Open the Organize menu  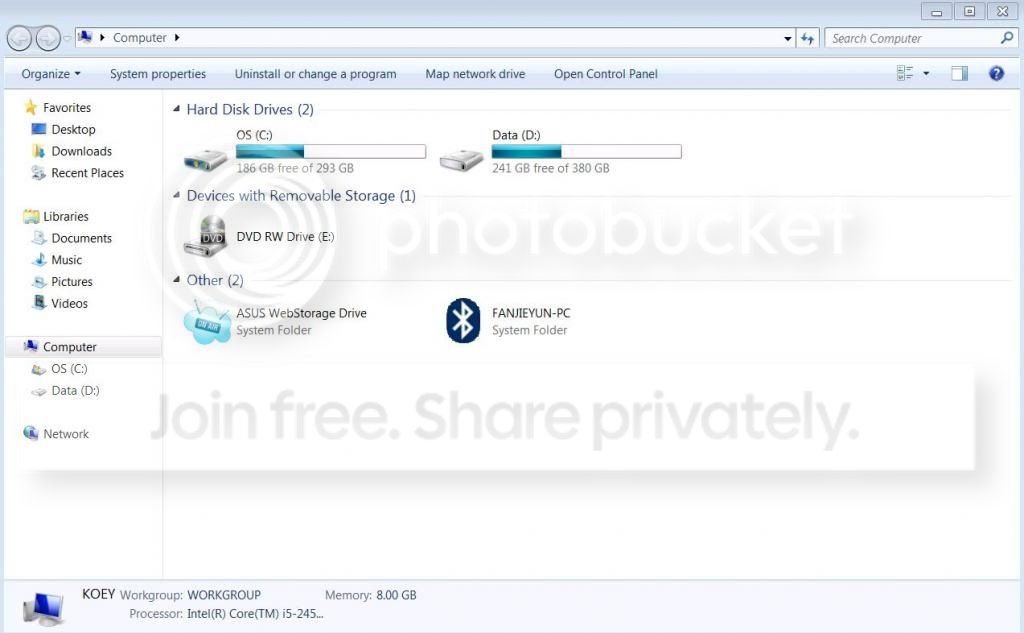(51, 74)
